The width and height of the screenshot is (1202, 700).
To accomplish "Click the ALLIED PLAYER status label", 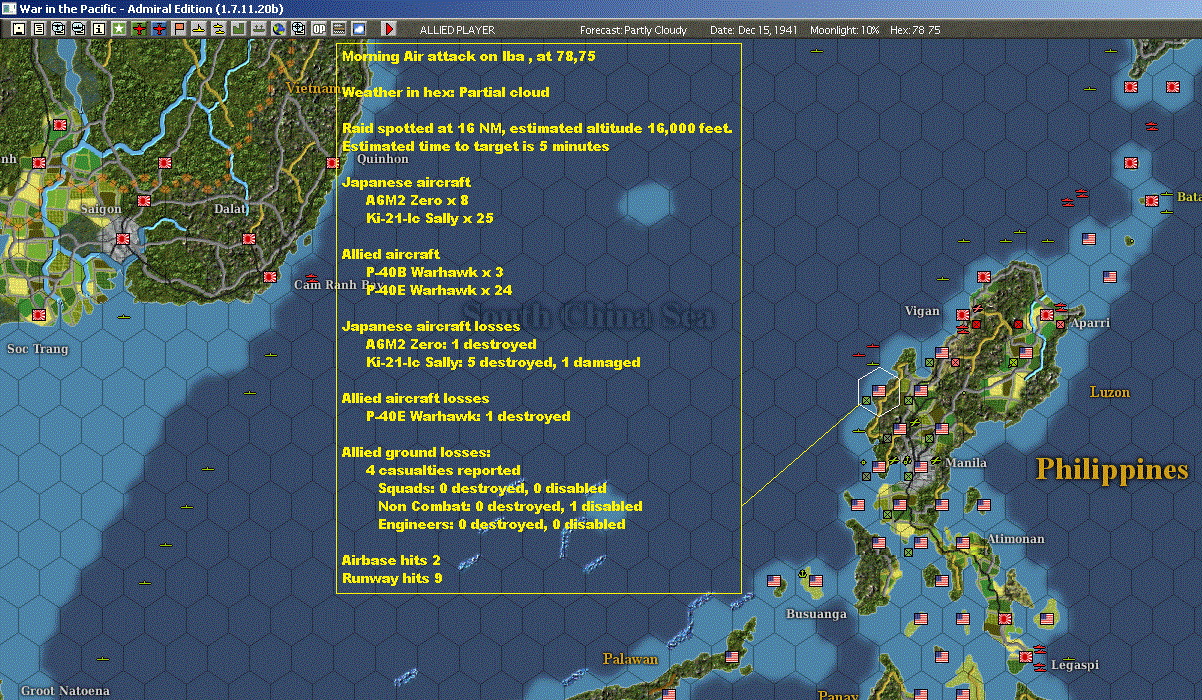I will [x=457, y=30].
